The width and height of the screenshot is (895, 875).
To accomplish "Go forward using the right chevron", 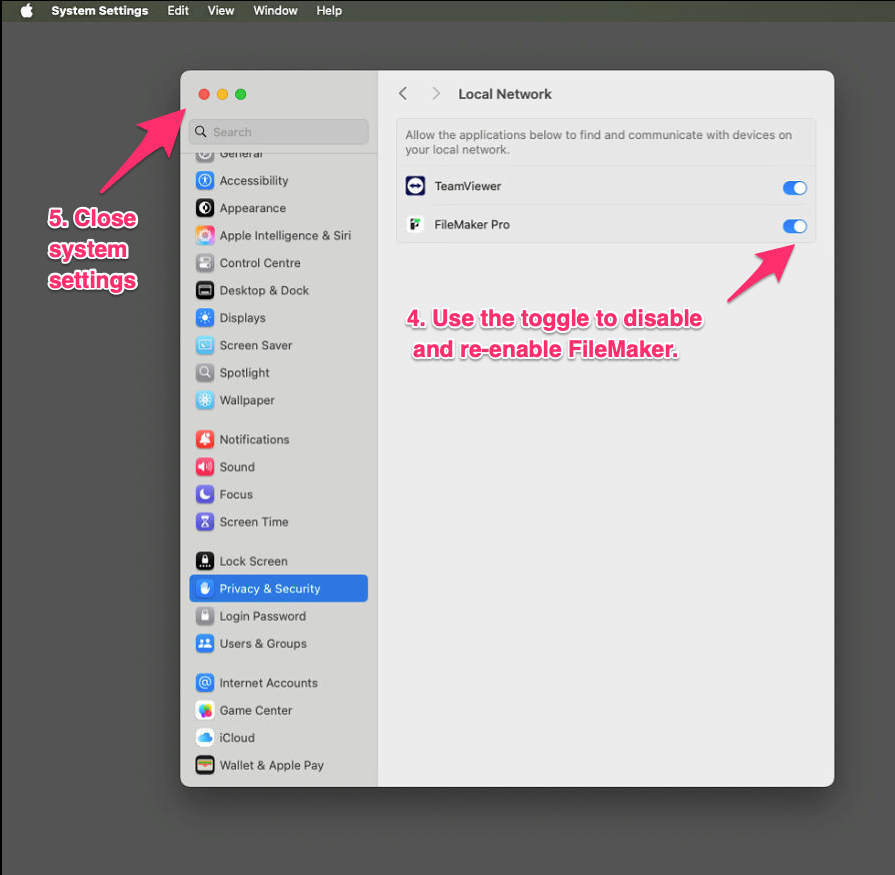I will (436, 94).
